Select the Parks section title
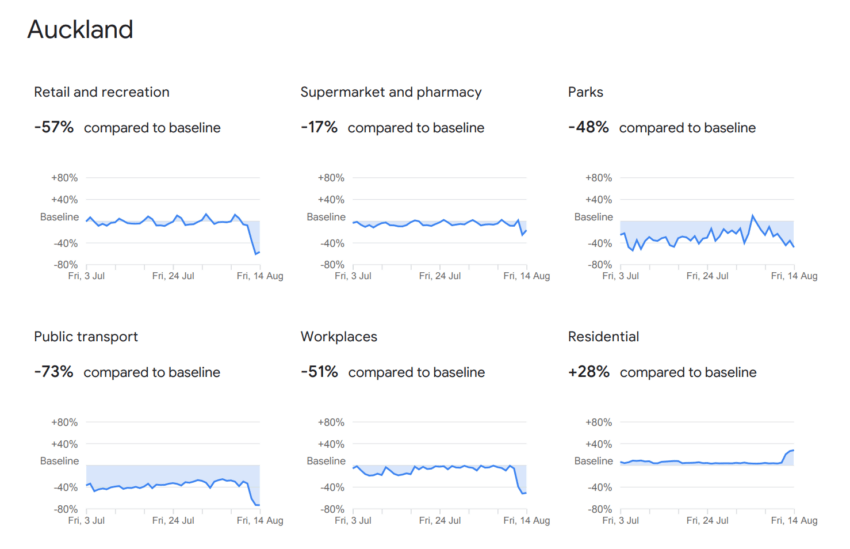Viewport: 850px width, 549px height. 586,92
